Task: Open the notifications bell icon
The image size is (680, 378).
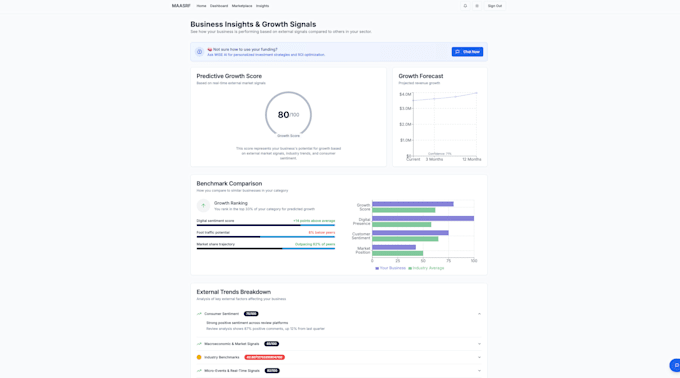Action: click(x=465, y=6)
